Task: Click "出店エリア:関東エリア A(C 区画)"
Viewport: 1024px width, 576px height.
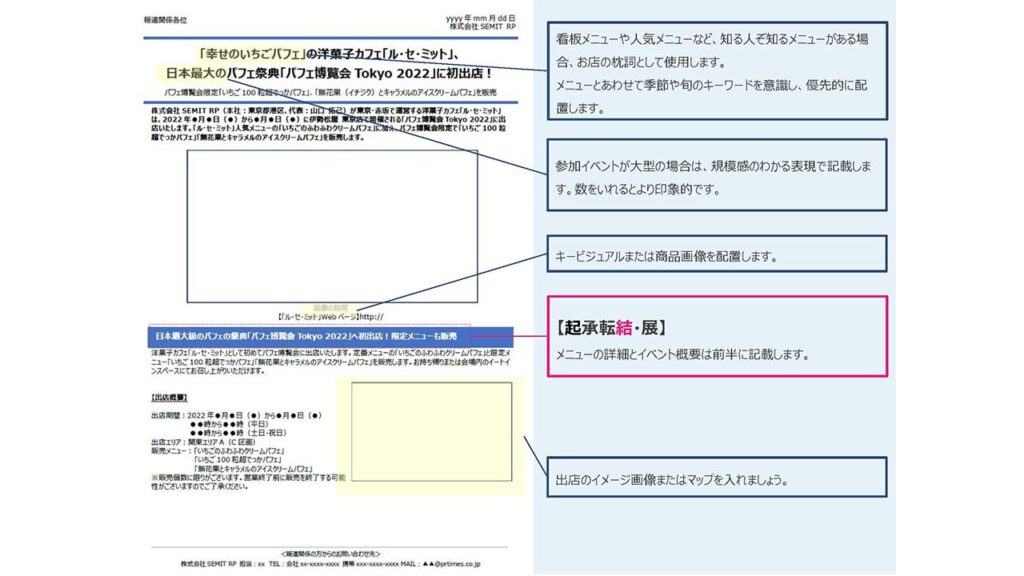Action: tap(203, 441)
